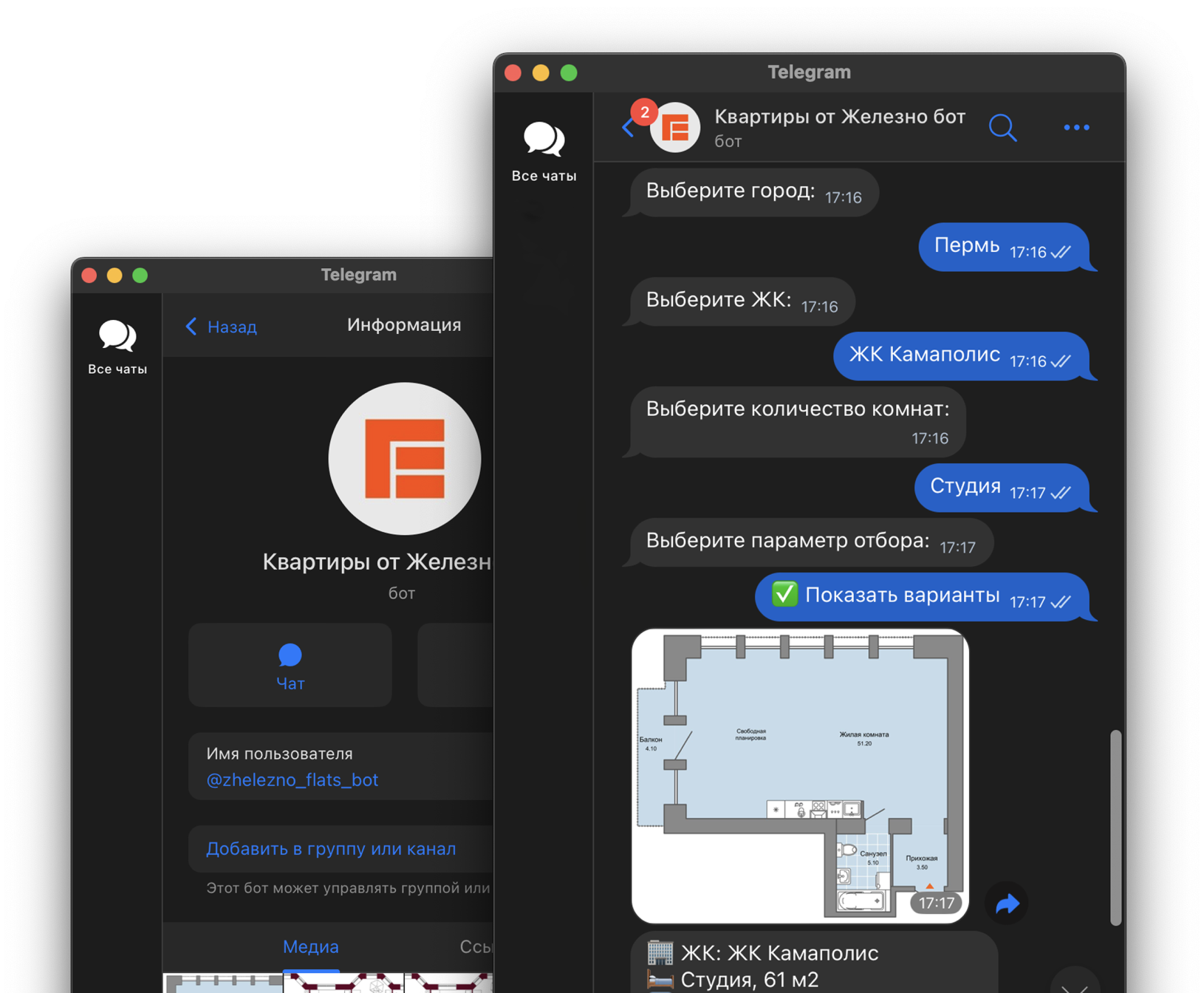1204x993 pixels.
Task: Click the Назад back button
Action: pyautogui.click(x=222, y=327)
